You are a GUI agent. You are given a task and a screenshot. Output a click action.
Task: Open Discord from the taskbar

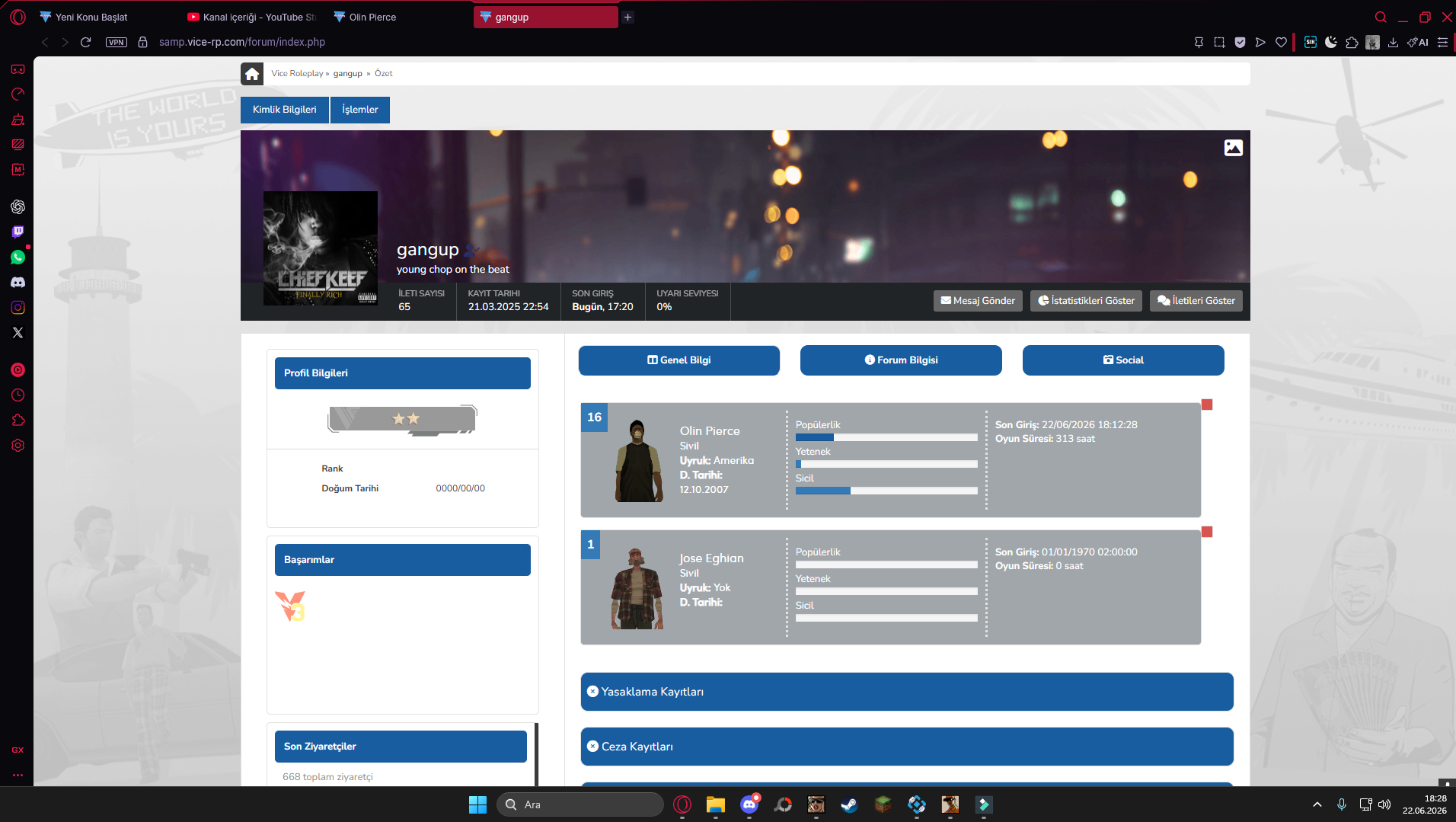(x=749, y=804)
